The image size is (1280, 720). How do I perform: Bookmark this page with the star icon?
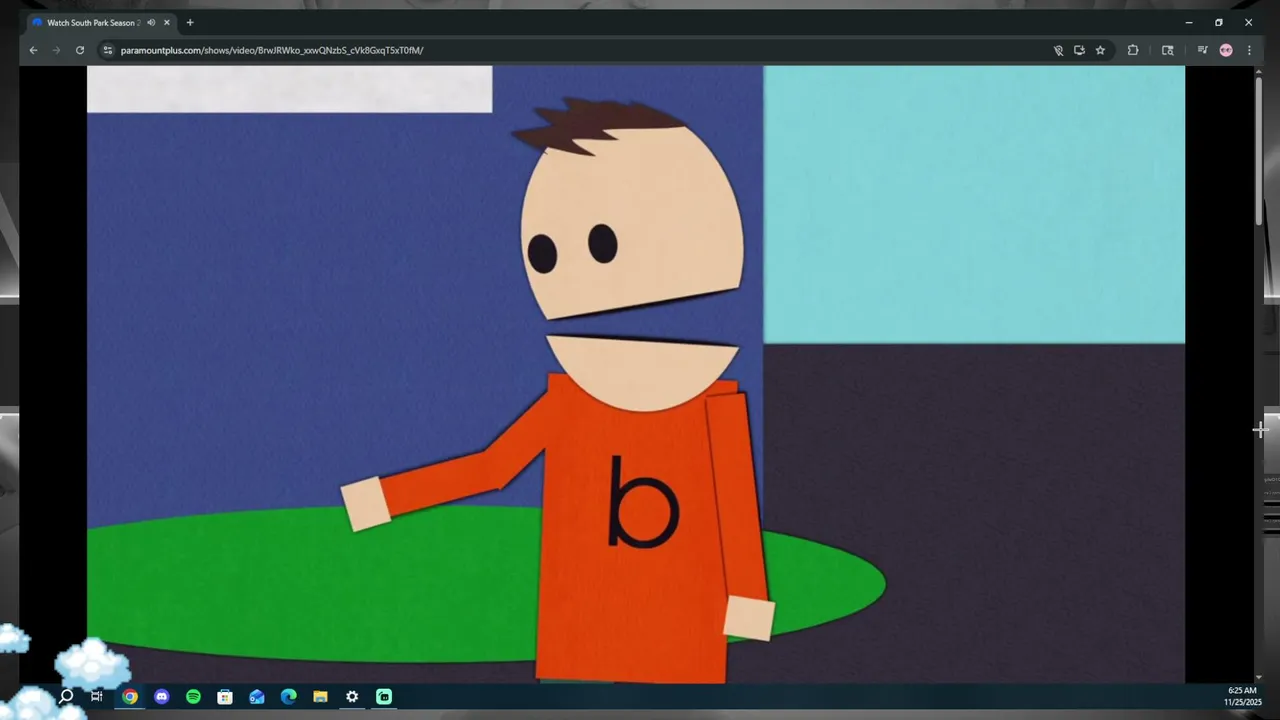click(x=1100, y=50)
